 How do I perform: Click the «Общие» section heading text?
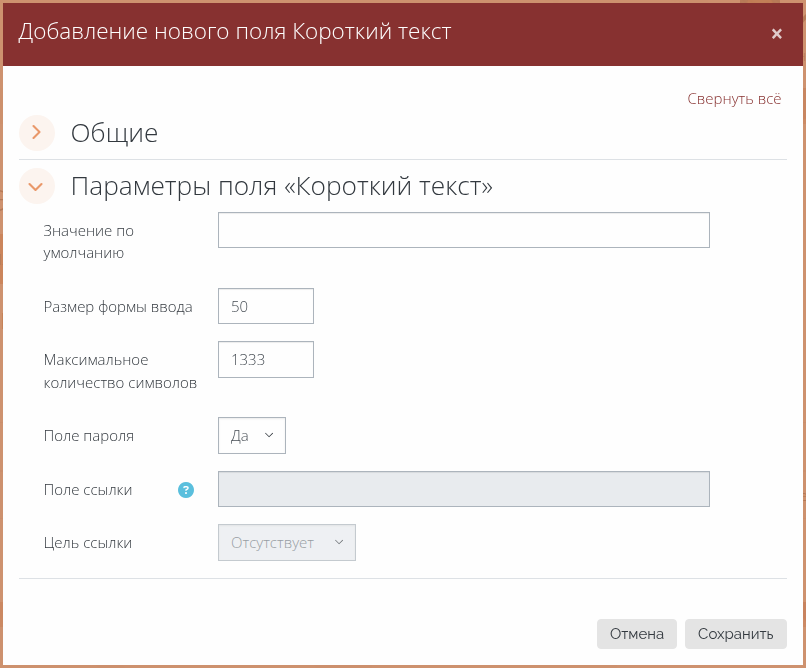click(x=114, y=132)
